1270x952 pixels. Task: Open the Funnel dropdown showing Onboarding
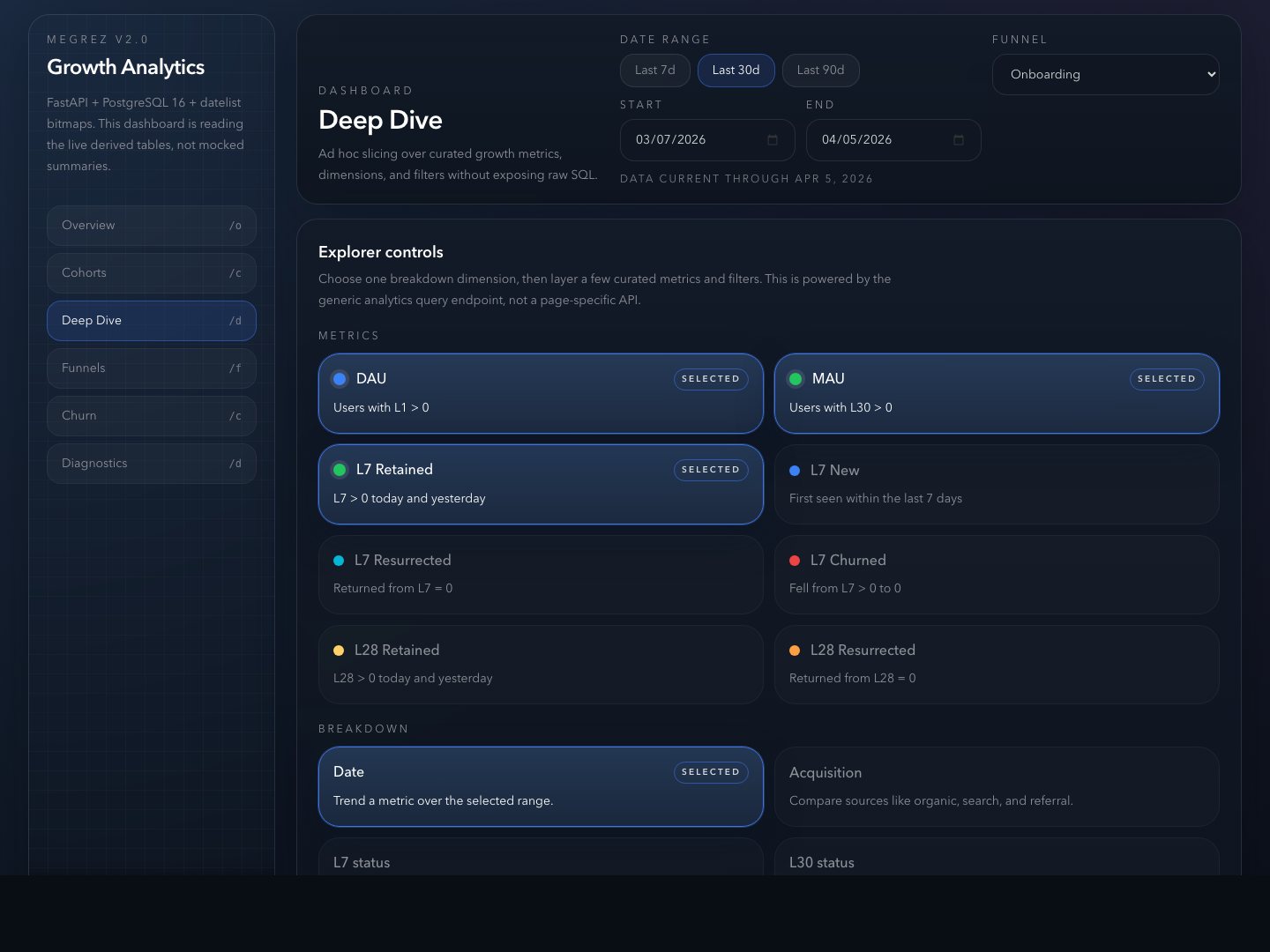(1105, 75)
